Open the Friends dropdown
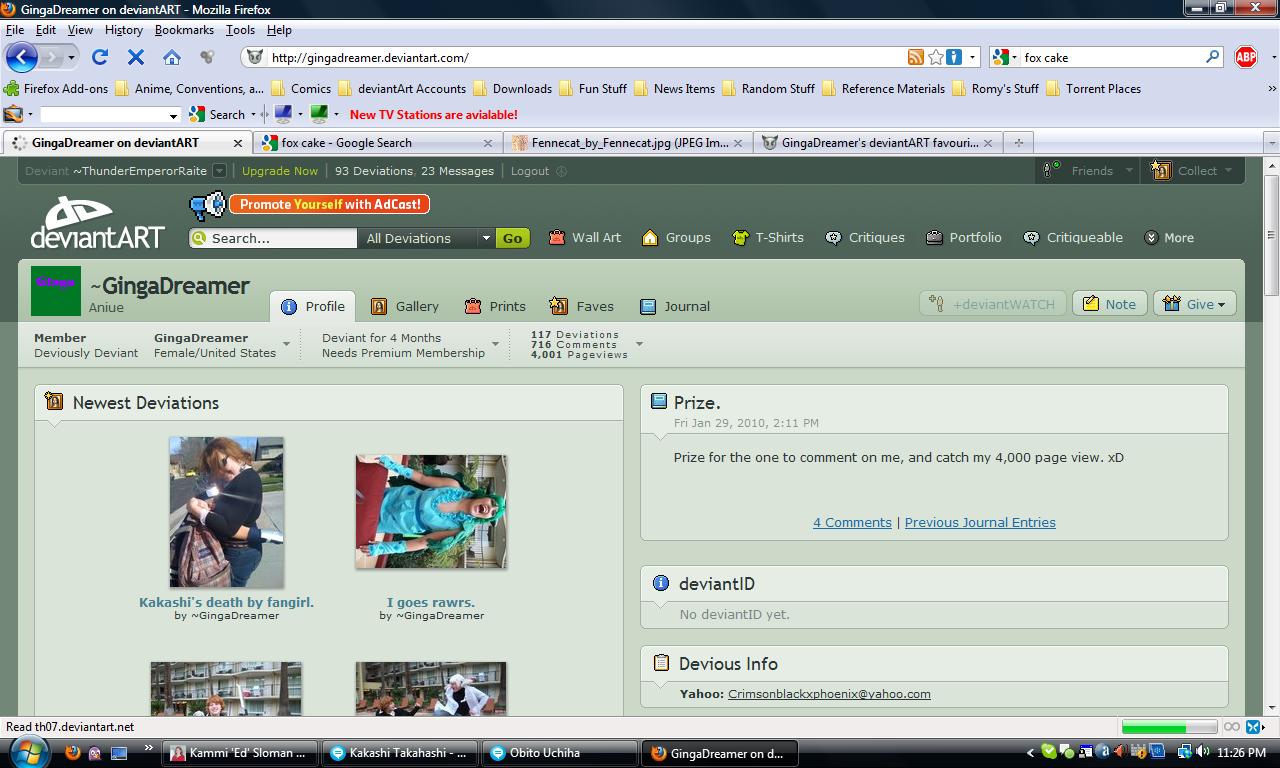The width and height of the screenshot is (1280, 768). tap(1087, 171)
